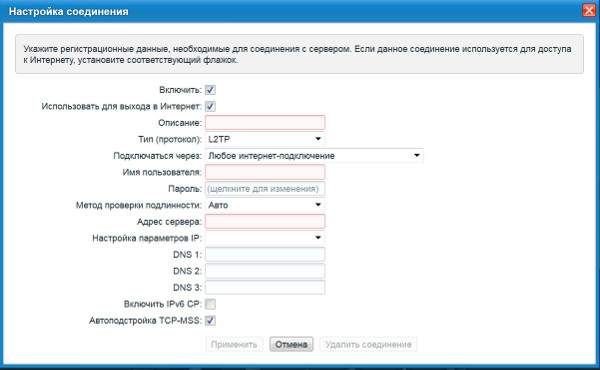Open Метод проверки подлинности dropdown
600x370 pixels.
(x=265, y=205)
